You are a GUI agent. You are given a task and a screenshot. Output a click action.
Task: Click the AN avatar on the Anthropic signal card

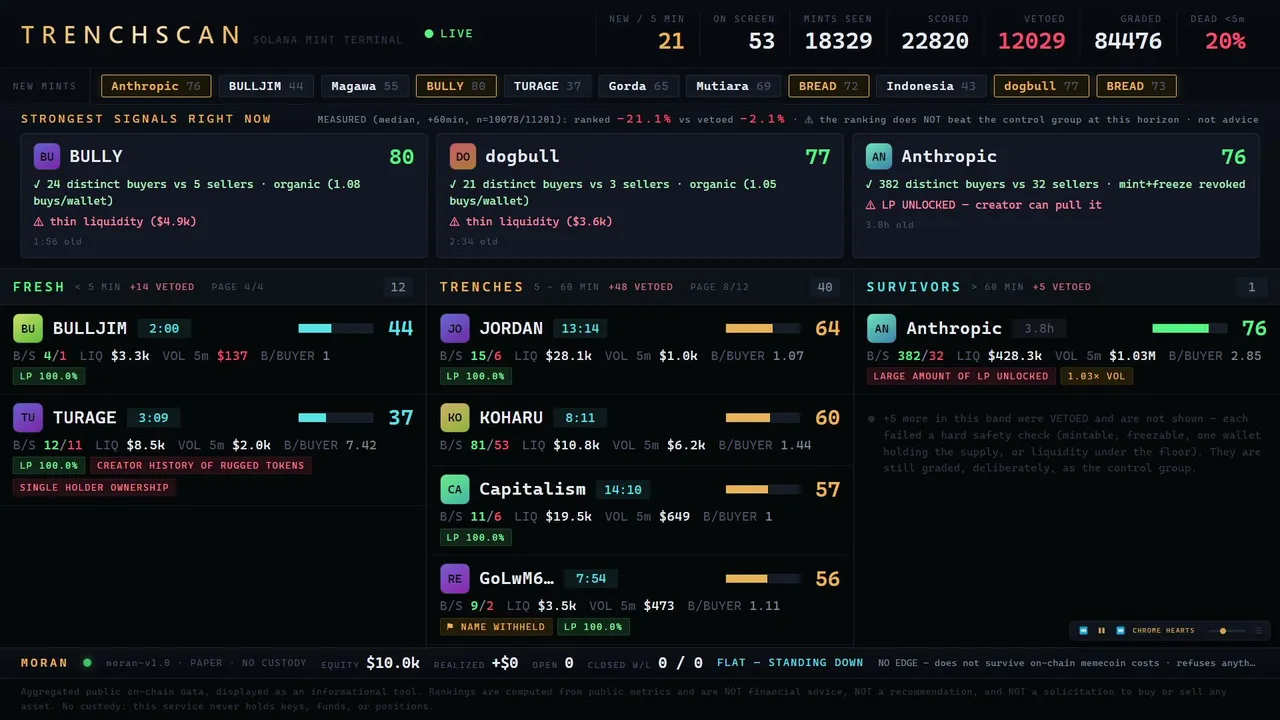879,156
